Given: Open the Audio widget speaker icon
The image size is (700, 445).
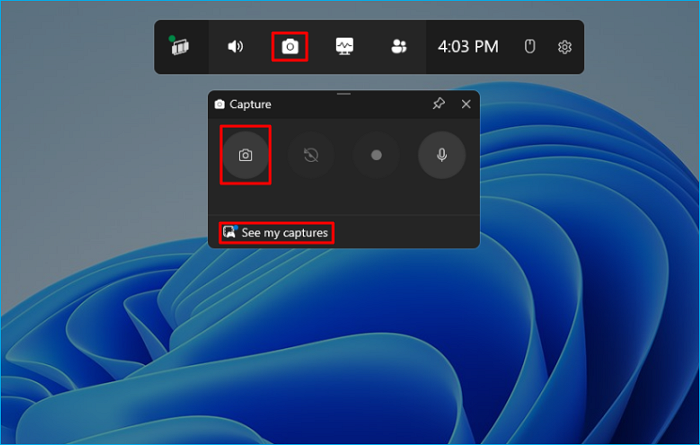Looking at the screenshot, I should coord(235,47).
